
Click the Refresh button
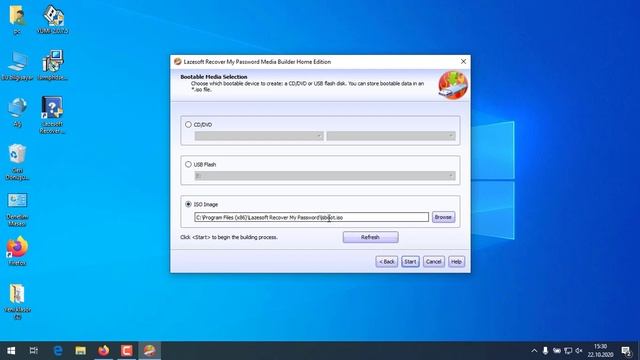[370, 237]
